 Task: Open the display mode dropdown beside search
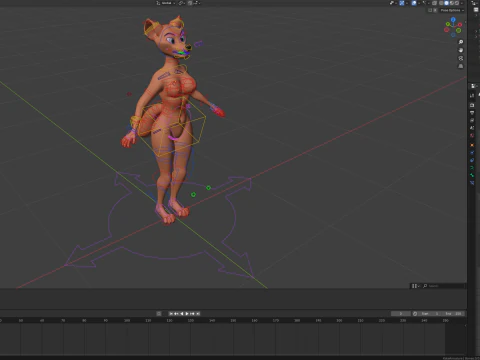coord(415,286)
